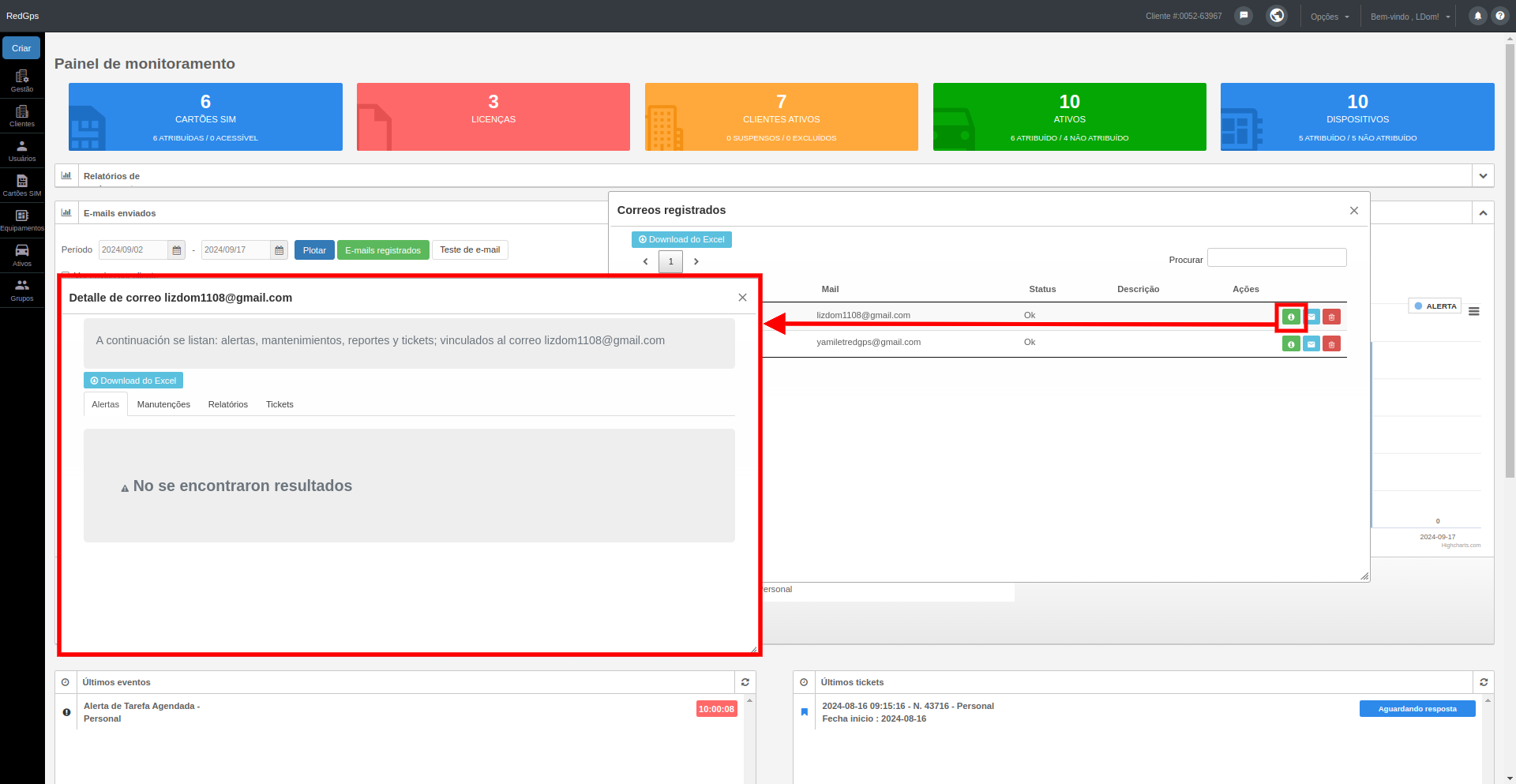This screenshot has width=1516, height=784.
Task: Open the Usuários sidebar section
Action: (x=22, y=151)
